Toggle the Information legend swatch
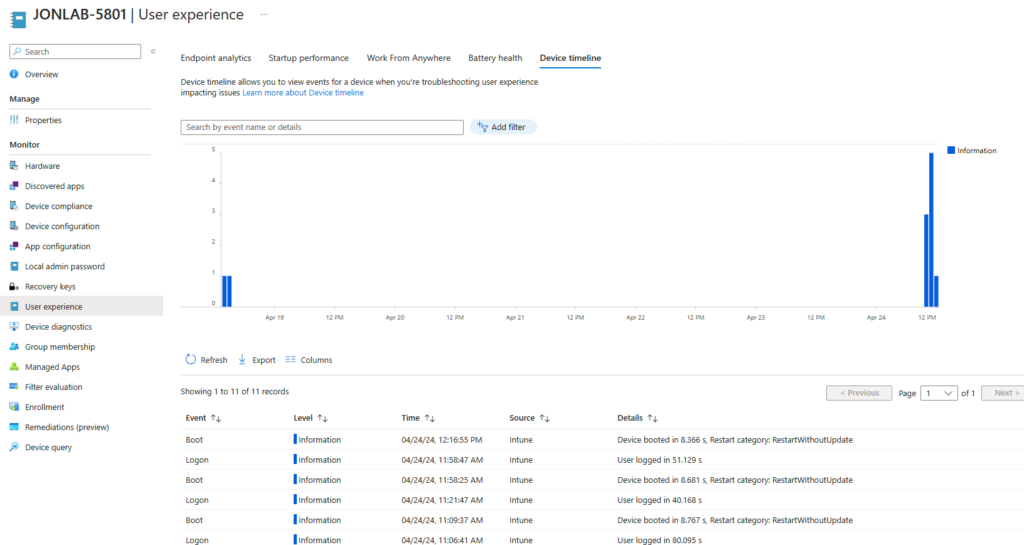This screenshot has height=545, width=1024. tap(951, 150)
